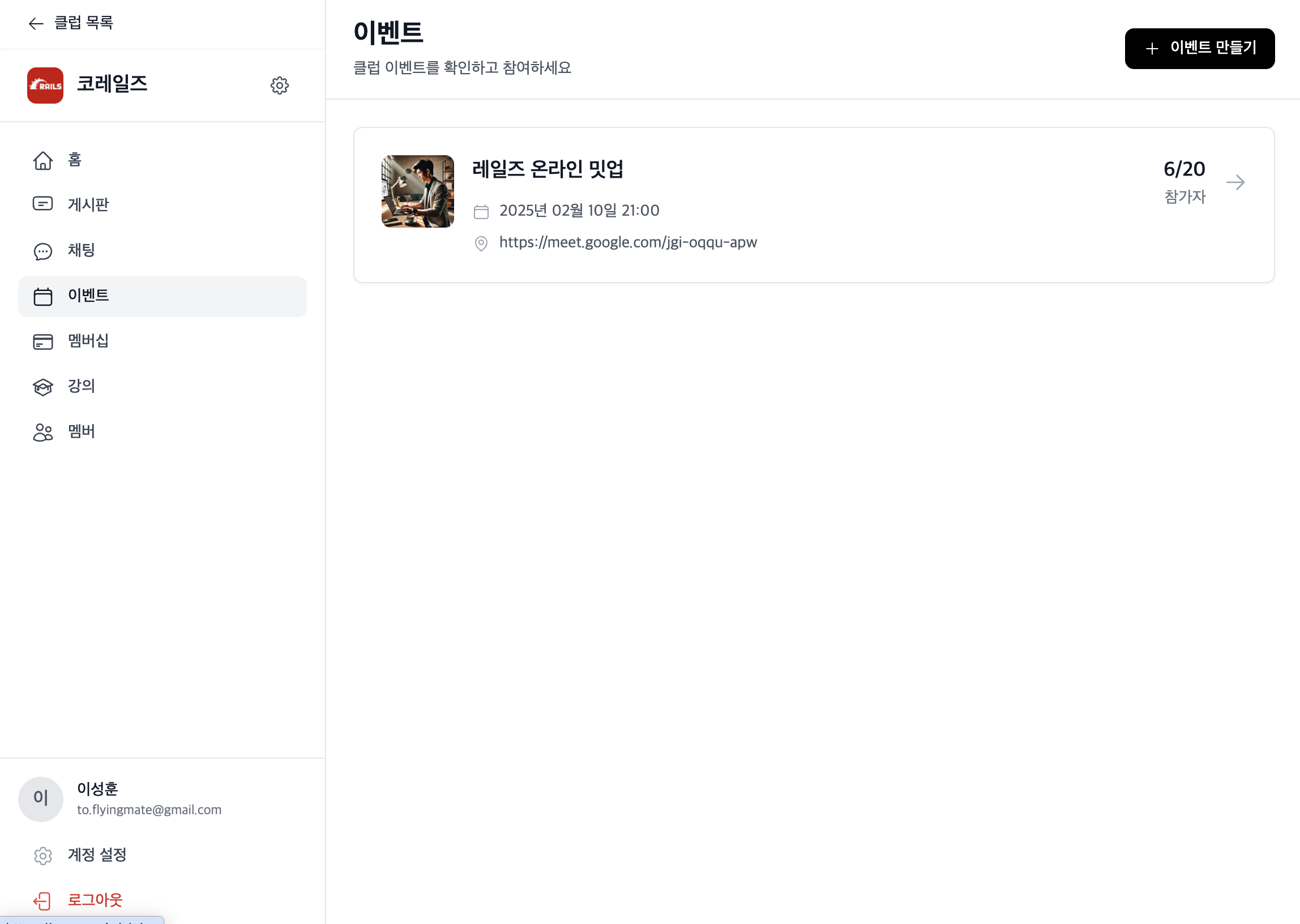
Task: Open the 레일즈 온라인 밋업 event title
Action: [x=548, y=169]
